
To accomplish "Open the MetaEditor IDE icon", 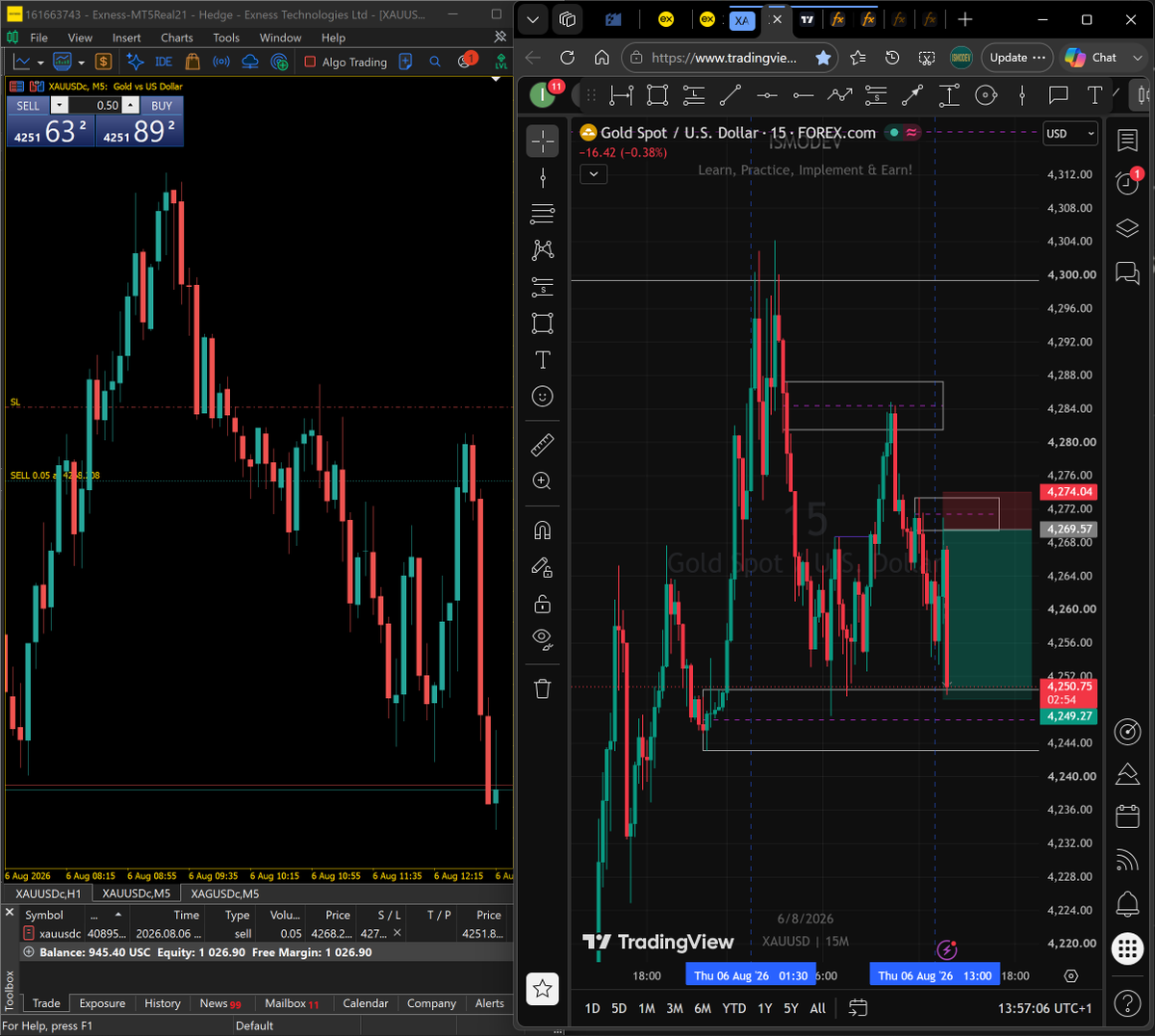I will point(164,62).
